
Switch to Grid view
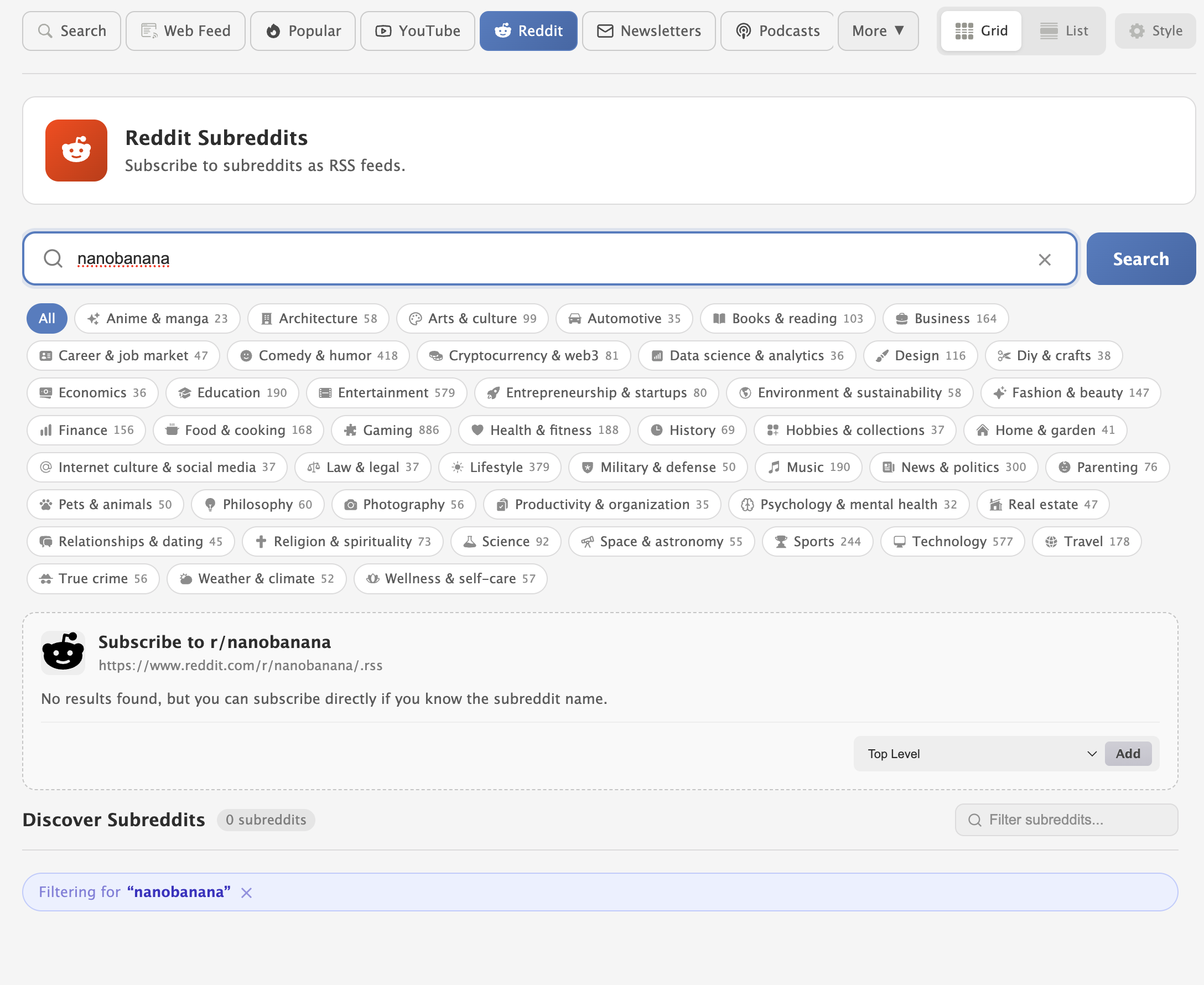point(981,30)
